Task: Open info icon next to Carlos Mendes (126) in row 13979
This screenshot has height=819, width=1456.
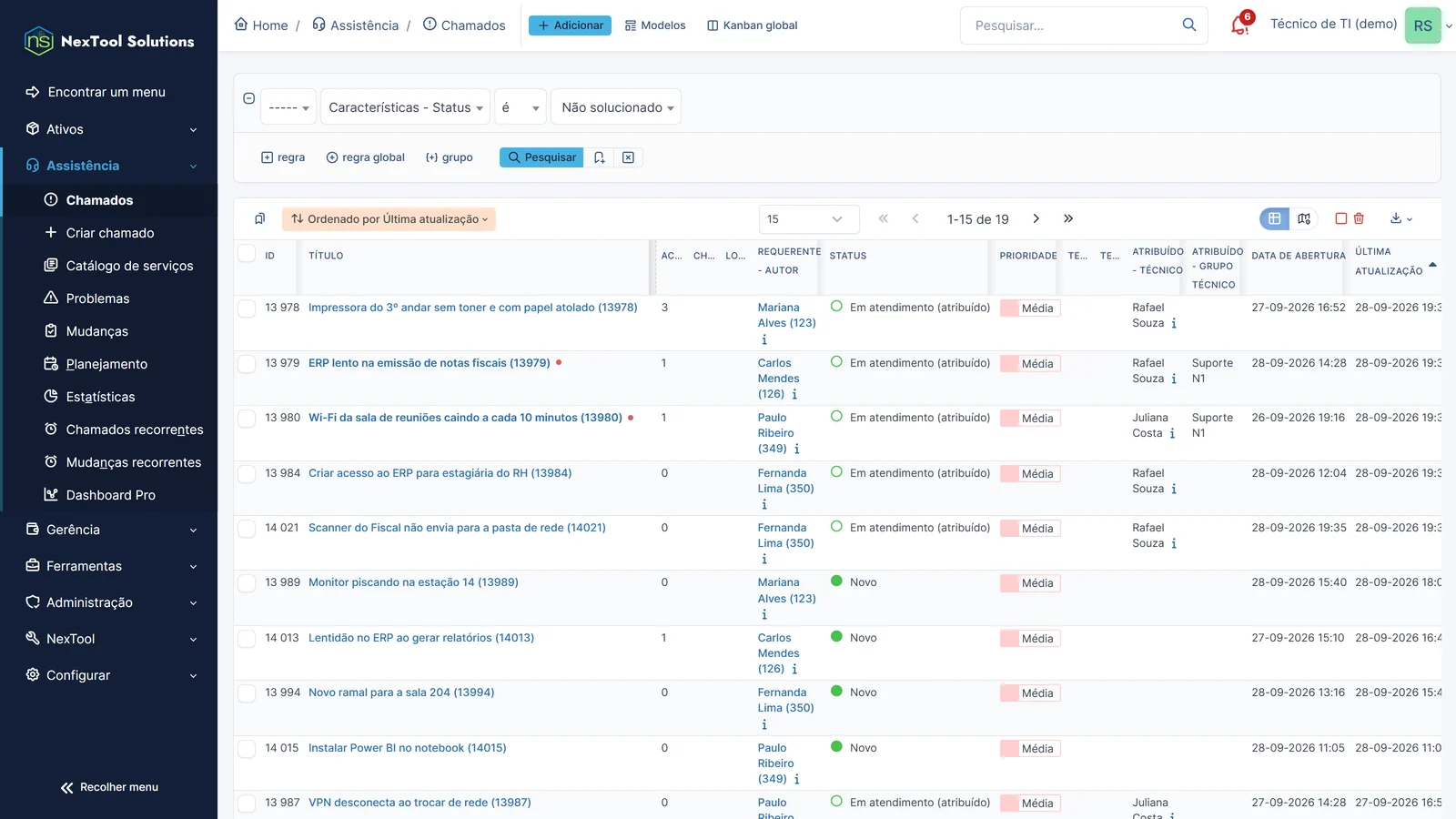Action: pyautogui.click(x=794, y=394)
